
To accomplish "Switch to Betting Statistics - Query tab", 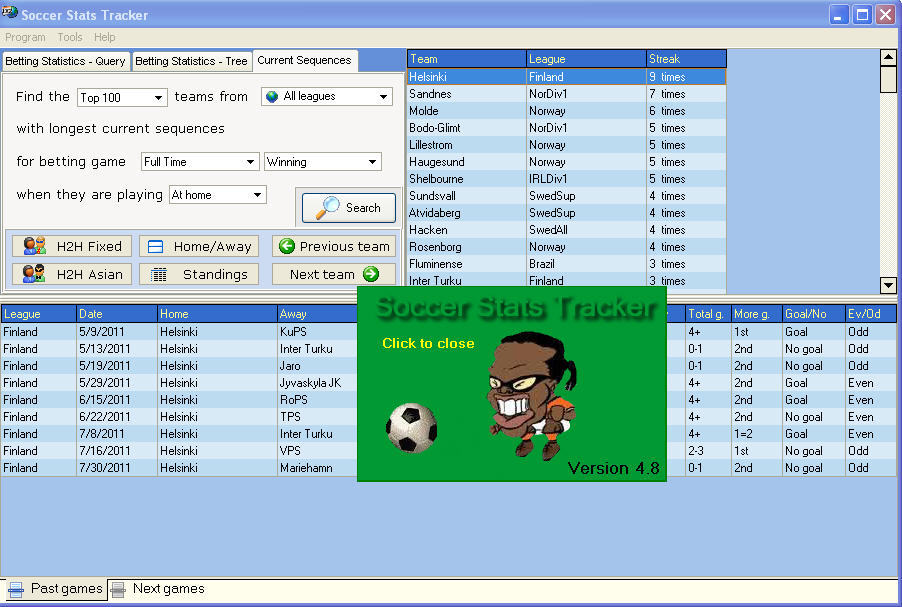I will tap(66, 61).
